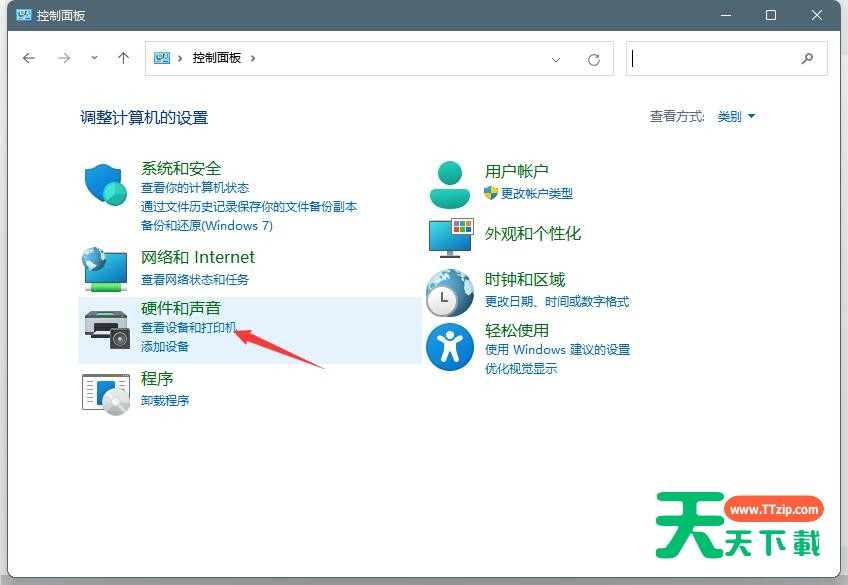The image size is (848, 585).
Task: Navigate up one level with up arrow
Action: 124,58
